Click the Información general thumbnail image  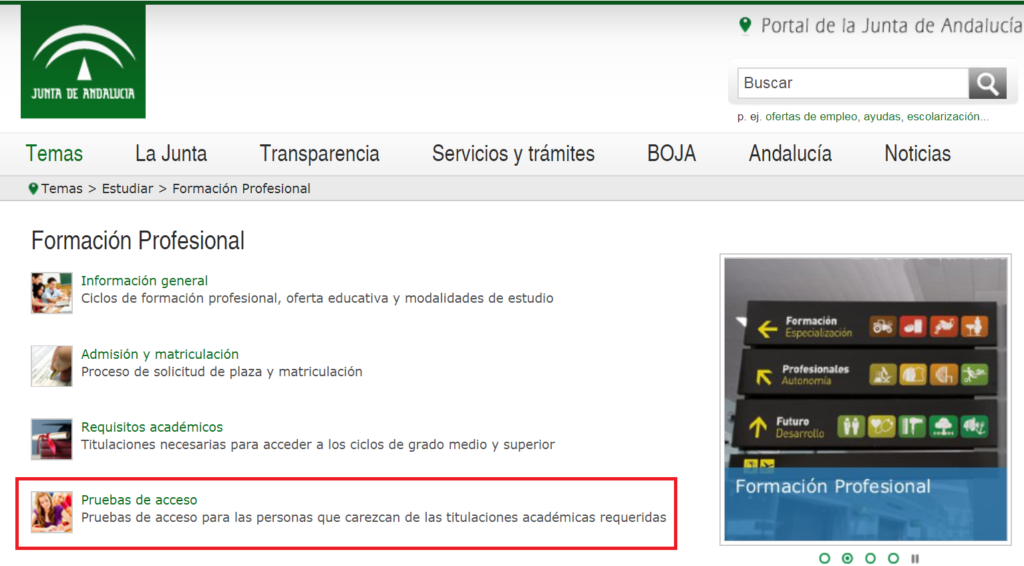pyautogui.click(x=51, y=292)
